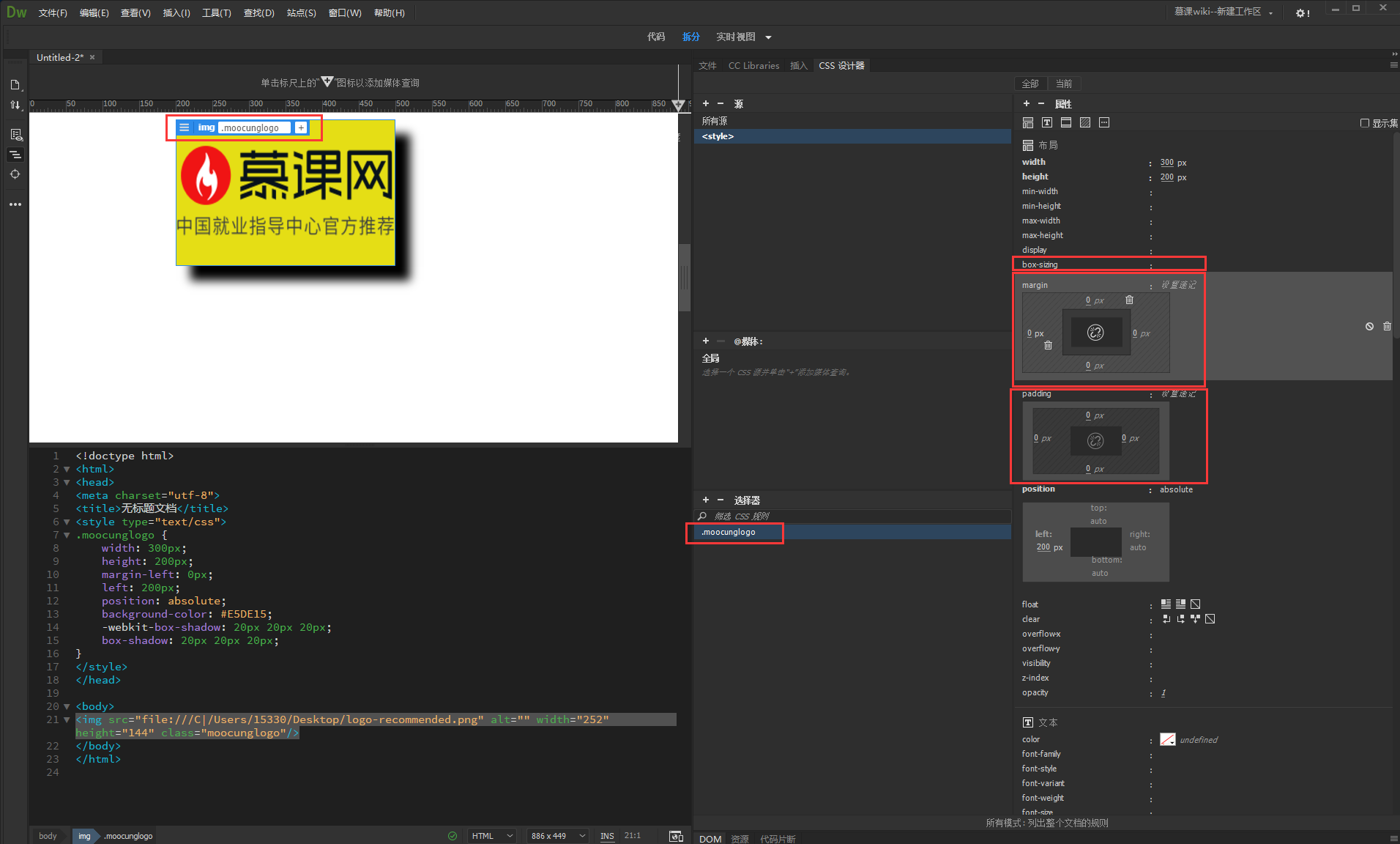Switch CSS Designer to 全部 mode
This screenshot has width=1400, height=844.
[1030, 84]
